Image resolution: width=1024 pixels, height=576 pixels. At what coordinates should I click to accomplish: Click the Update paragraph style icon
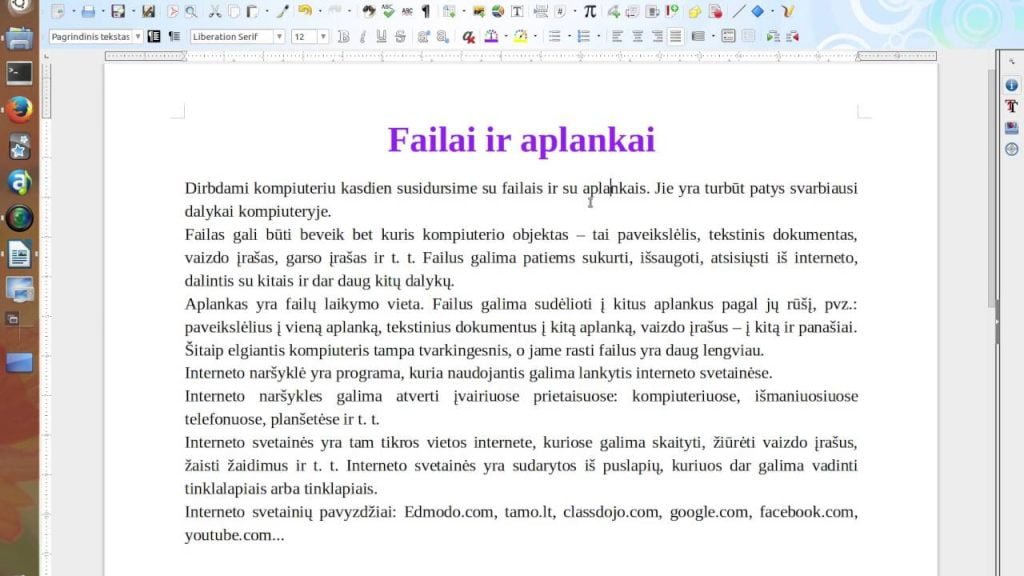point(154,37)
